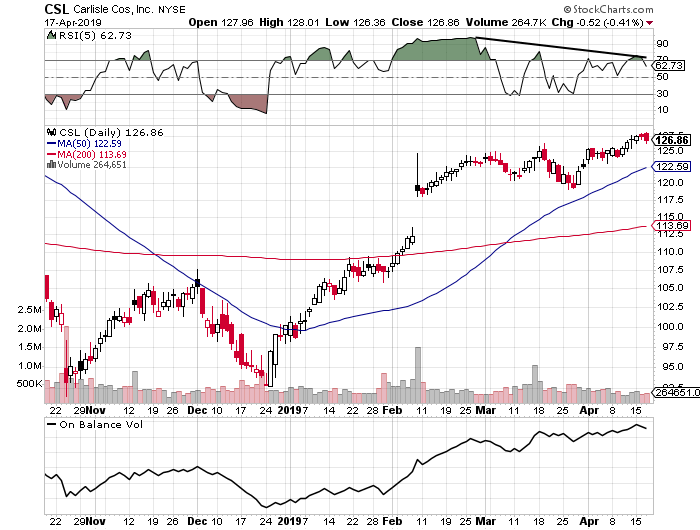Click the 17-Apr-2019 date label
The width and height of the screenshot is (700, 530).
point(73,22)
